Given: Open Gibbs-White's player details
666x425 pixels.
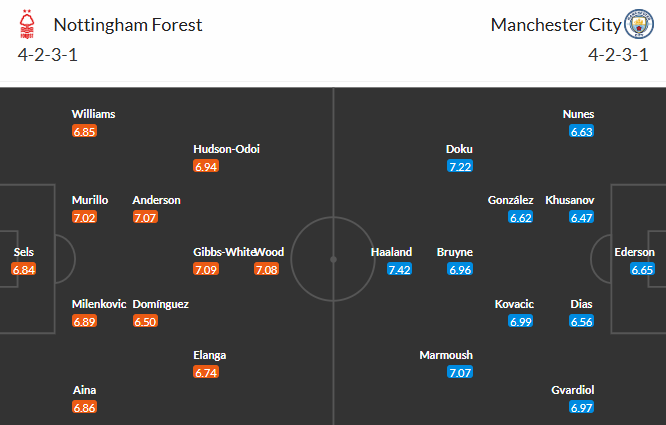Looking at the screenshot, I should (224, 252).
